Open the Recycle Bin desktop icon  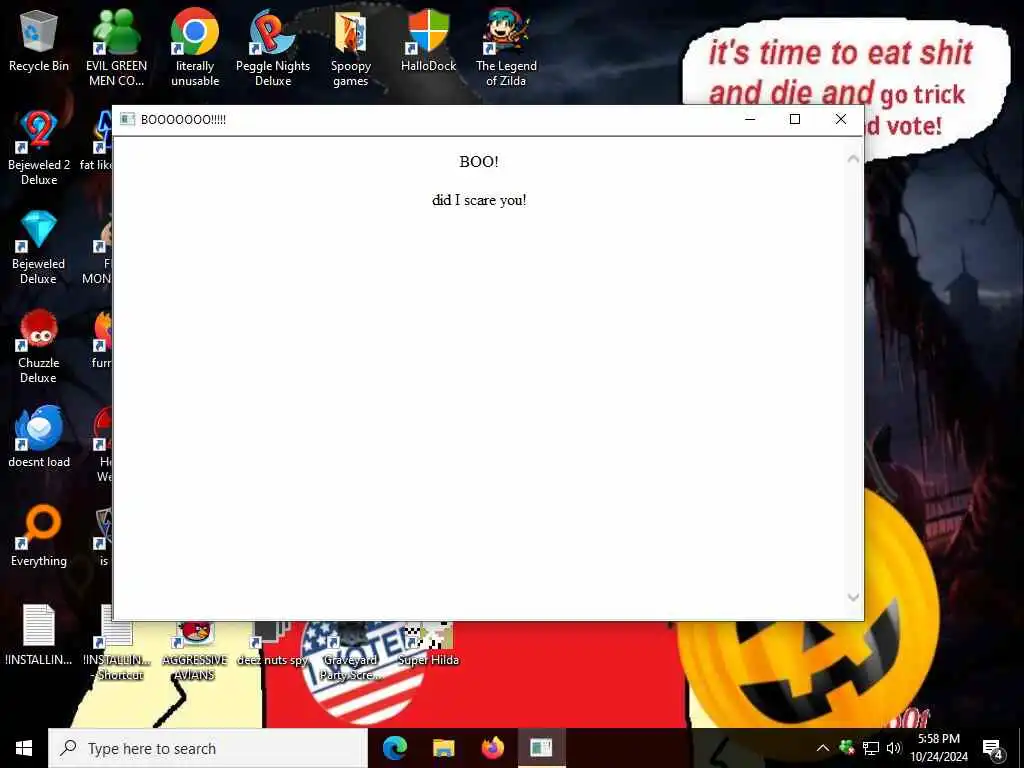point(39,40)
